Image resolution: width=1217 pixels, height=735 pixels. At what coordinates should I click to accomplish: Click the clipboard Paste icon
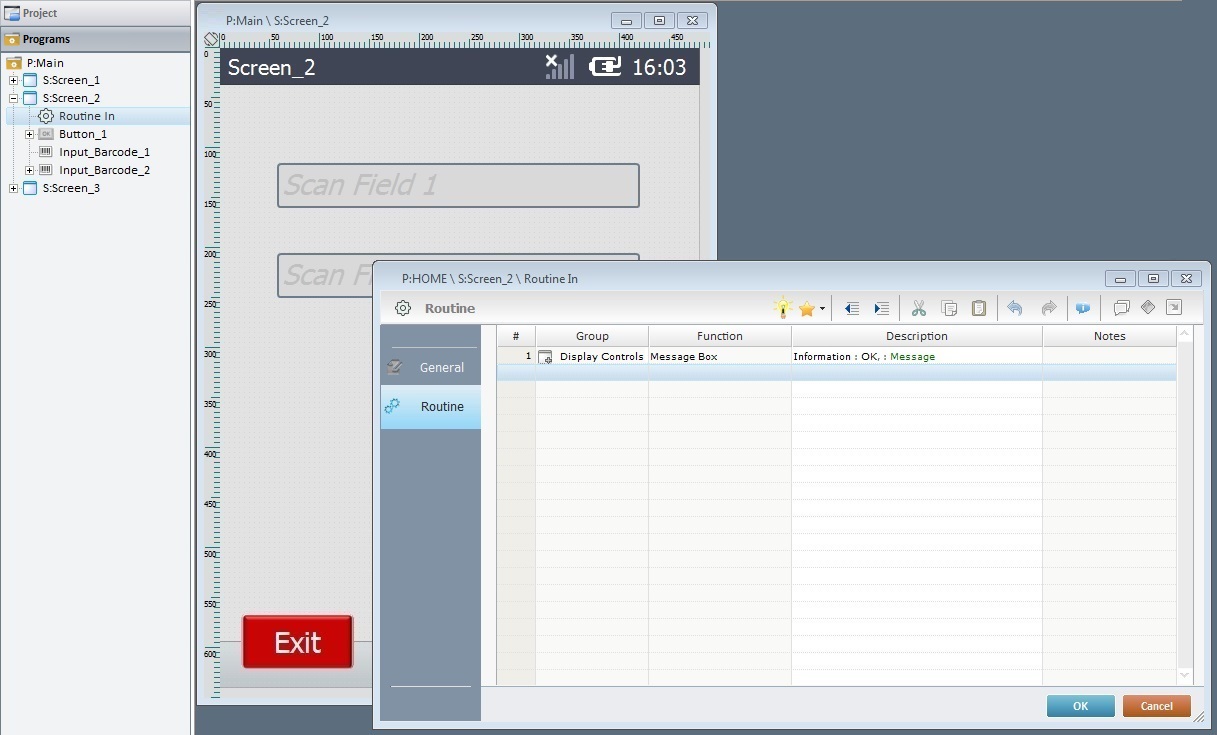[x=979, y=308]
